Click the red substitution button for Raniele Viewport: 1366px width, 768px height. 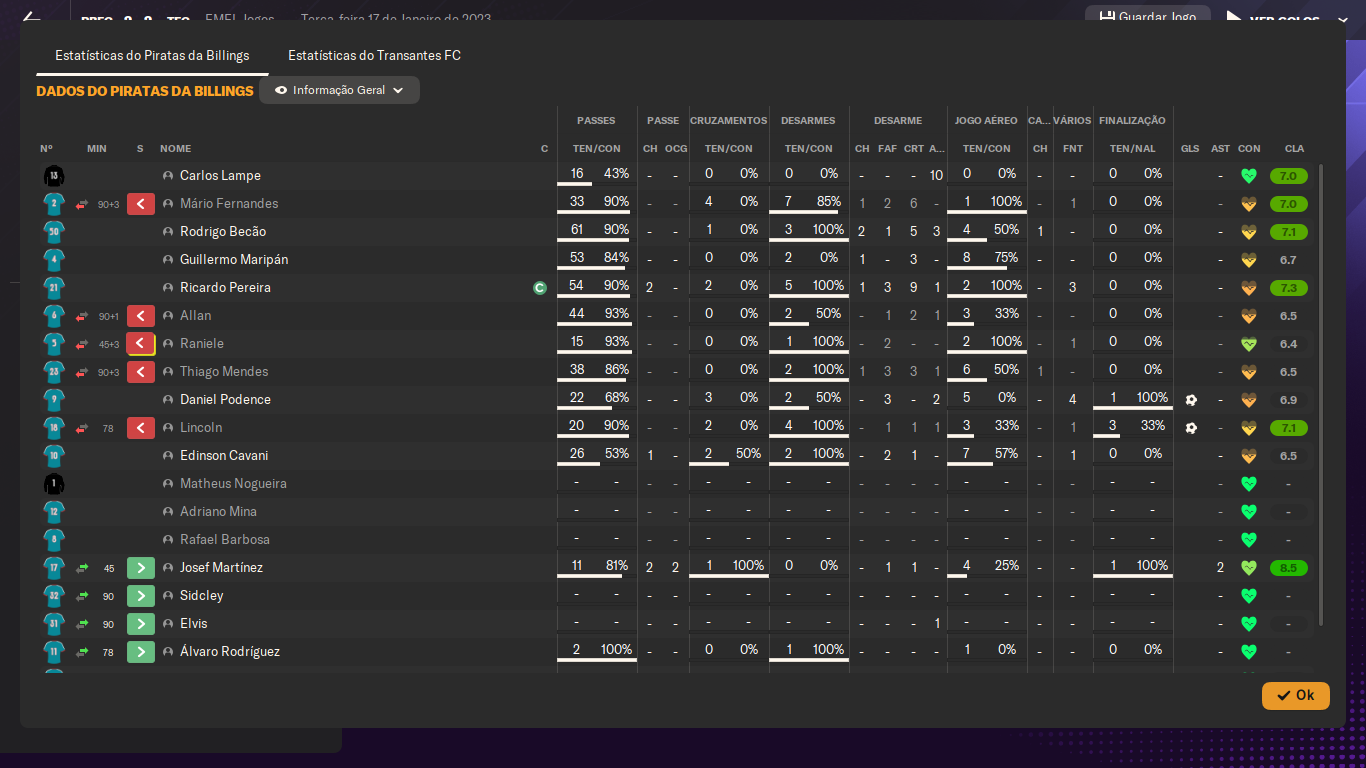(141, 344)
